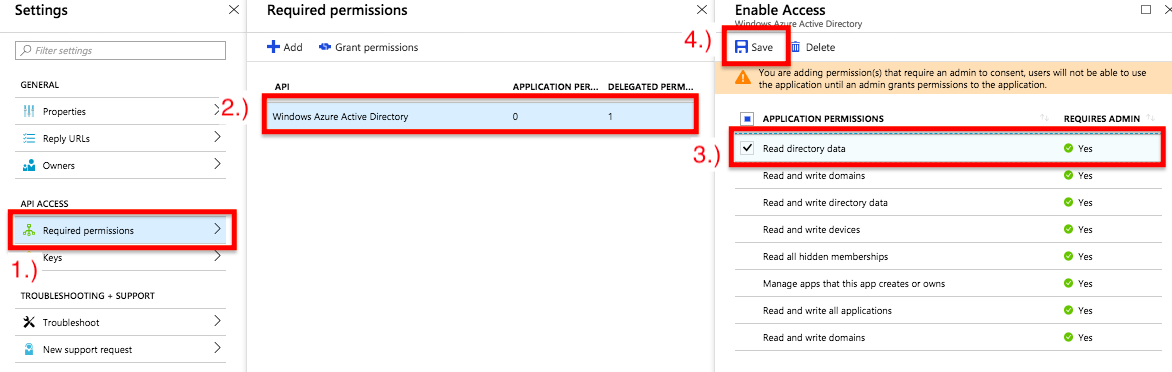Sort by the Requires Admin column arrows
1172x372 pixels.
(x=1150, y=118)
